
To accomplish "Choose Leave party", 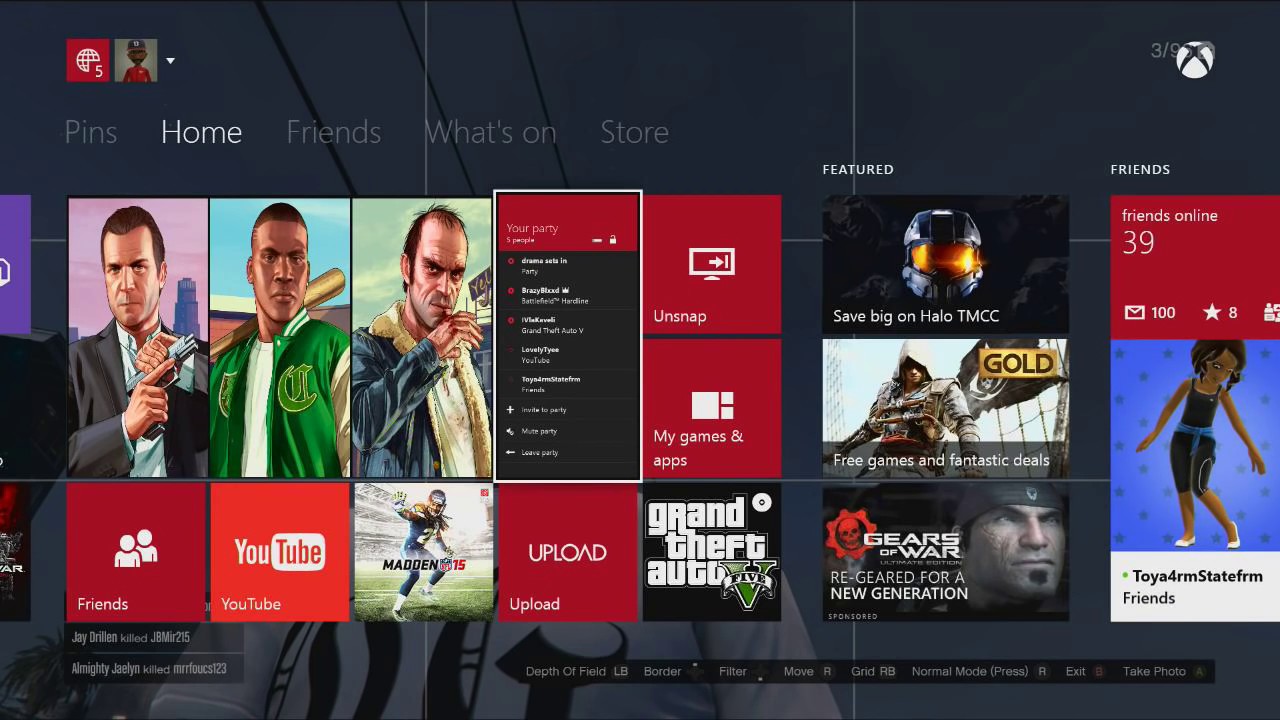I will 568,453.
